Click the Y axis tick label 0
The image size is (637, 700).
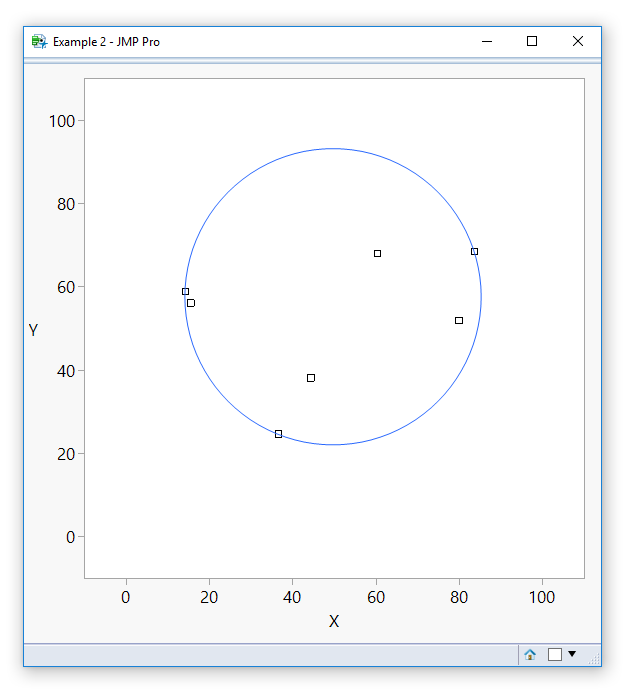click(x=71, y=538)
